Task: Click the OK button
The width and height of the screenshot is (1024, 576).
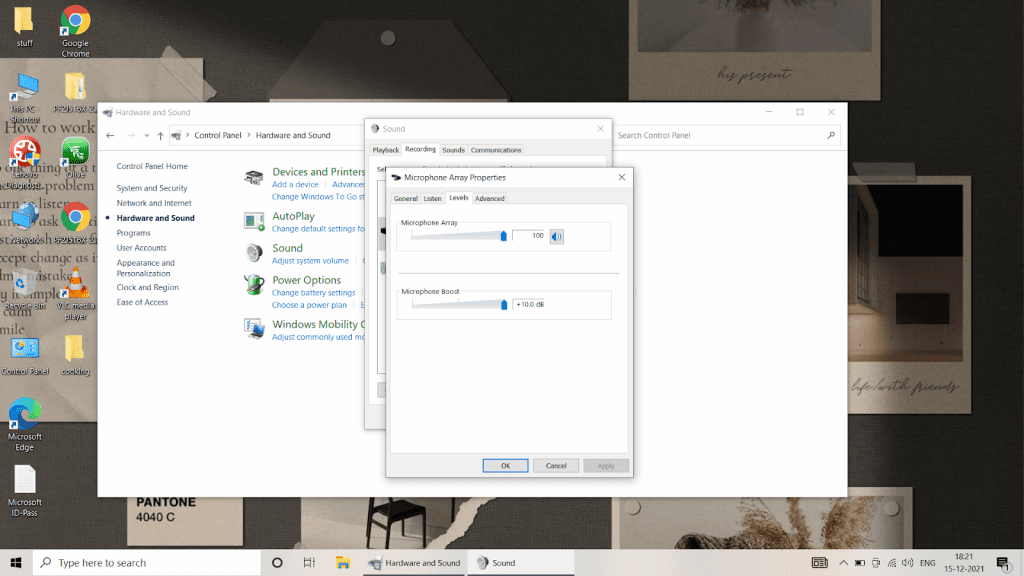Action: point(505,465)
